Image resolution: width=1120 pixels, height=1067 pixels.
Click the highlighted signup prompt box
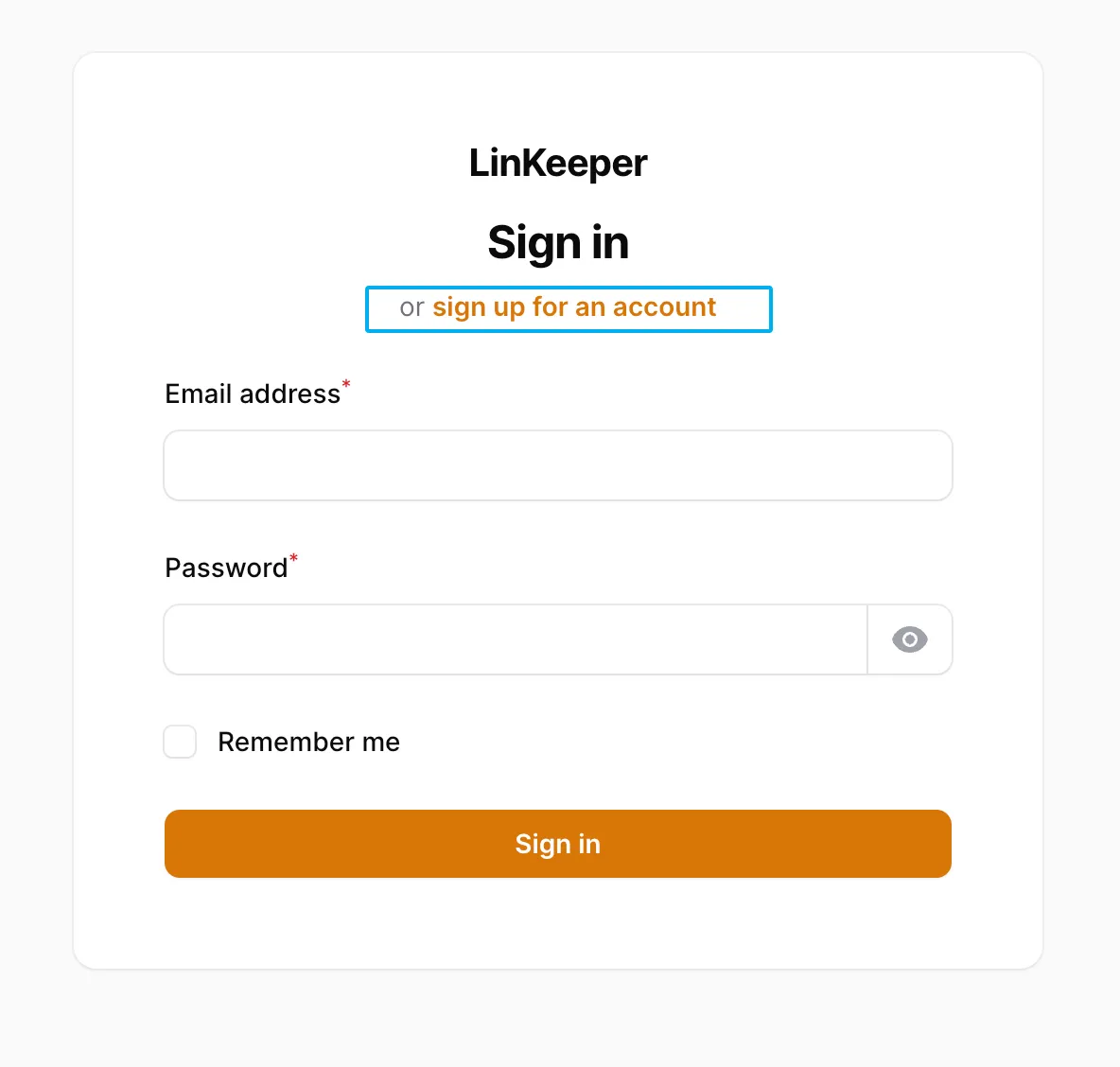(569, 308)
